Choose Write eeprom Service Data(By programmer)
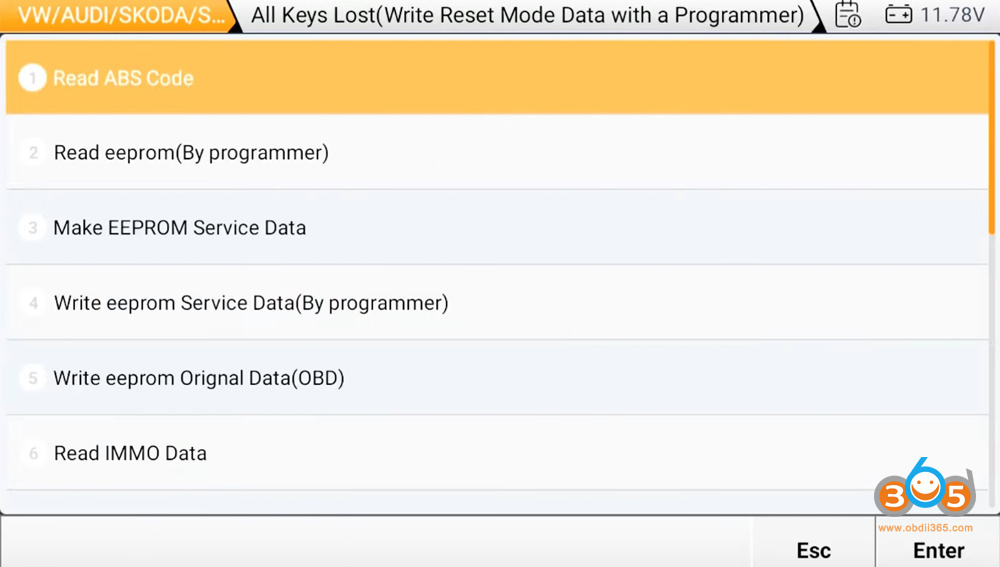Viewport: 1000px width, 567px height. 251,303
